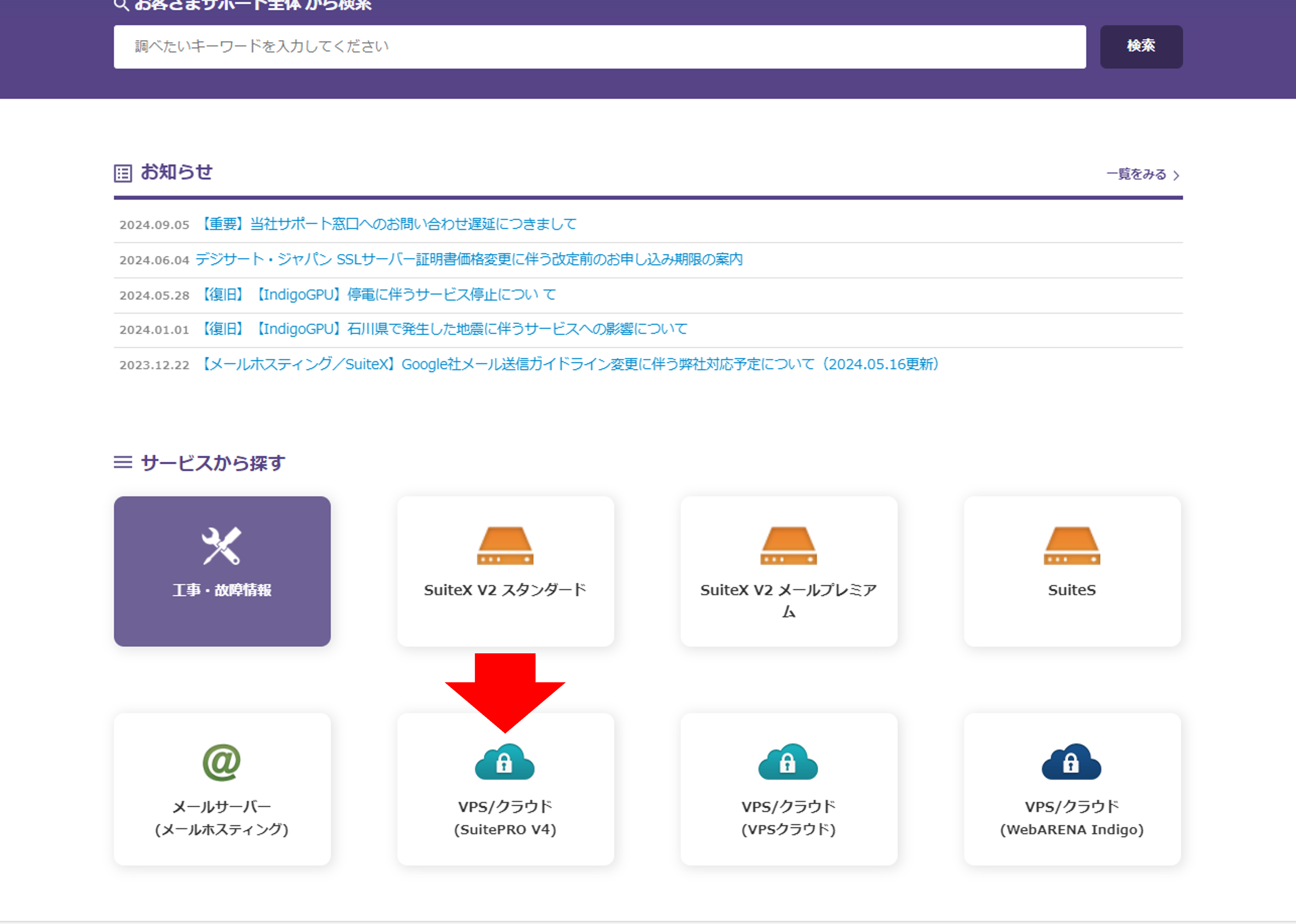
Task: Select the SuiteX V2 スタンダード label
Action: click(x=505, y=590)
